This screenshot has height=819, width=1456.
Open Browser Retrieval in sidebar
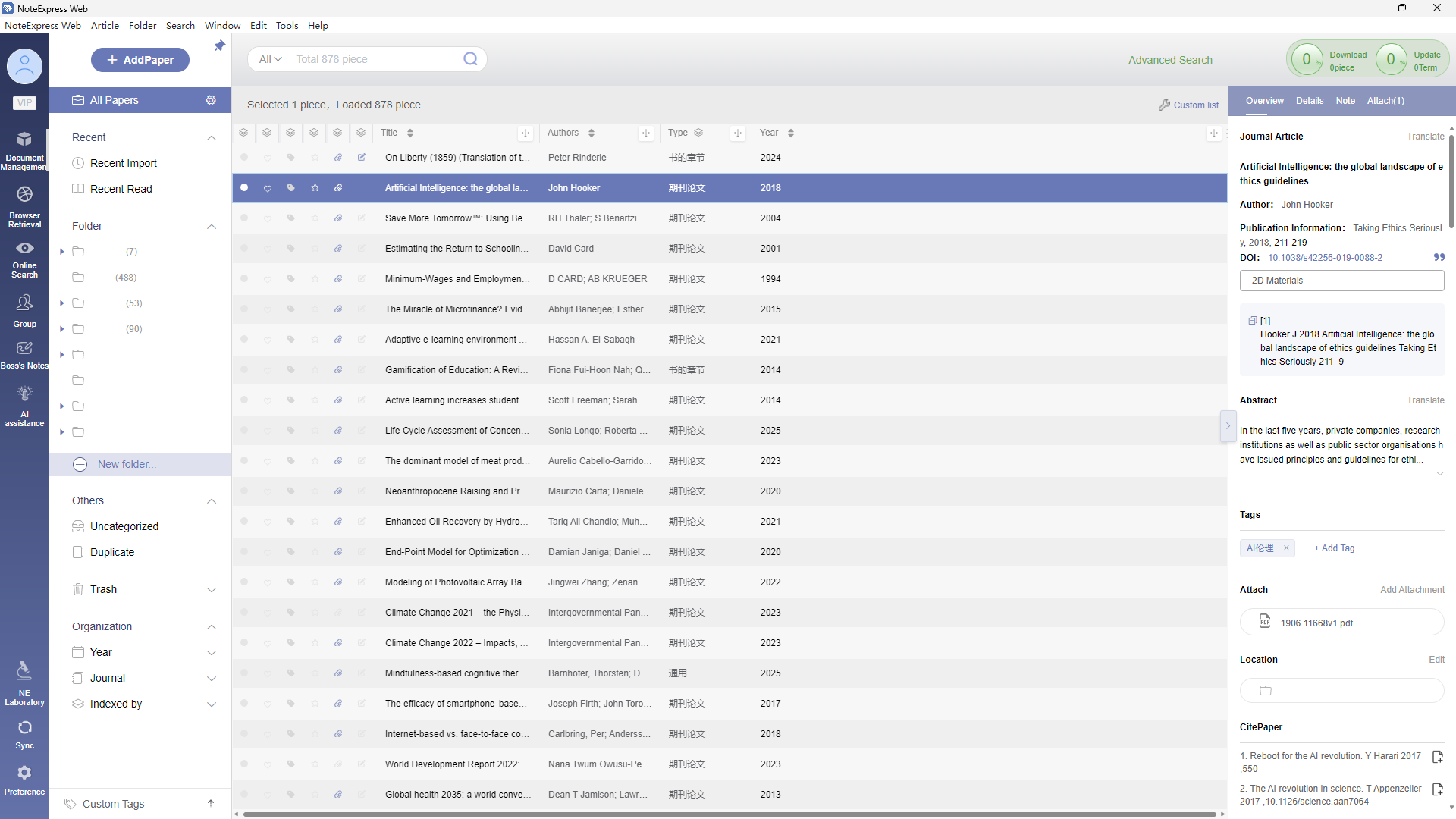(24, 206)
